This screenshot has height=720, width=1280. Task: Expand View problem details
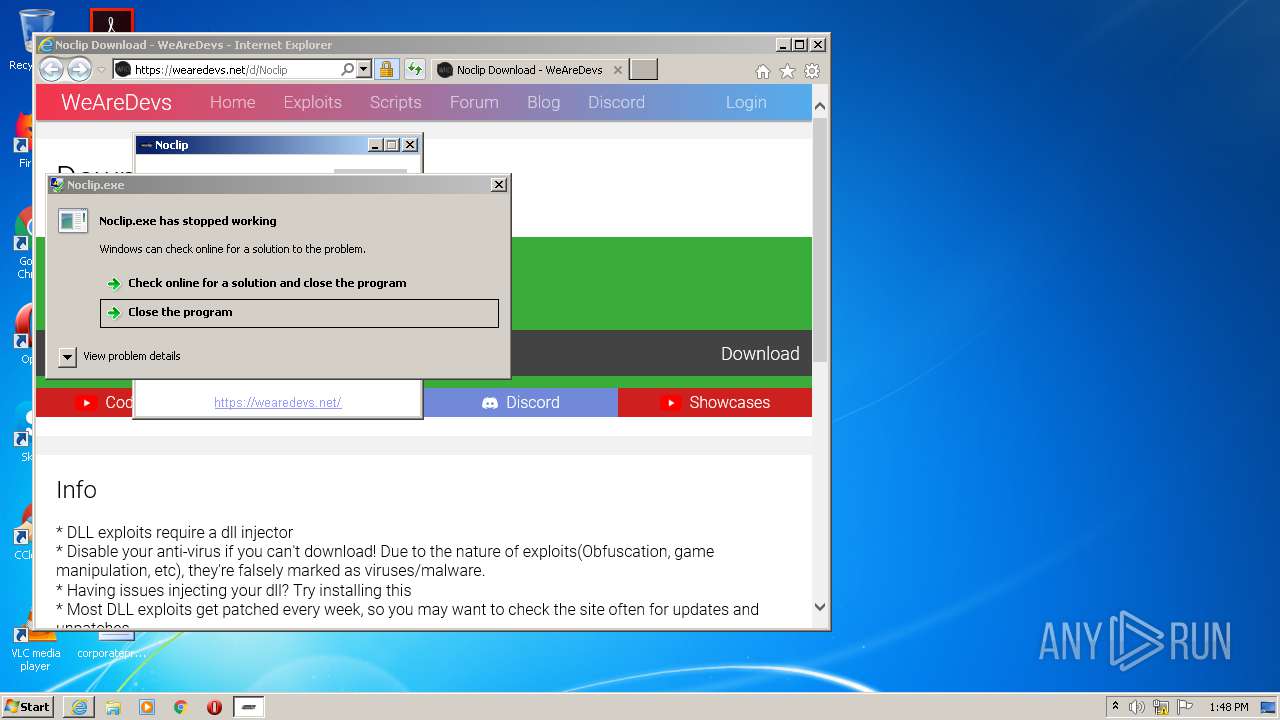120,357
